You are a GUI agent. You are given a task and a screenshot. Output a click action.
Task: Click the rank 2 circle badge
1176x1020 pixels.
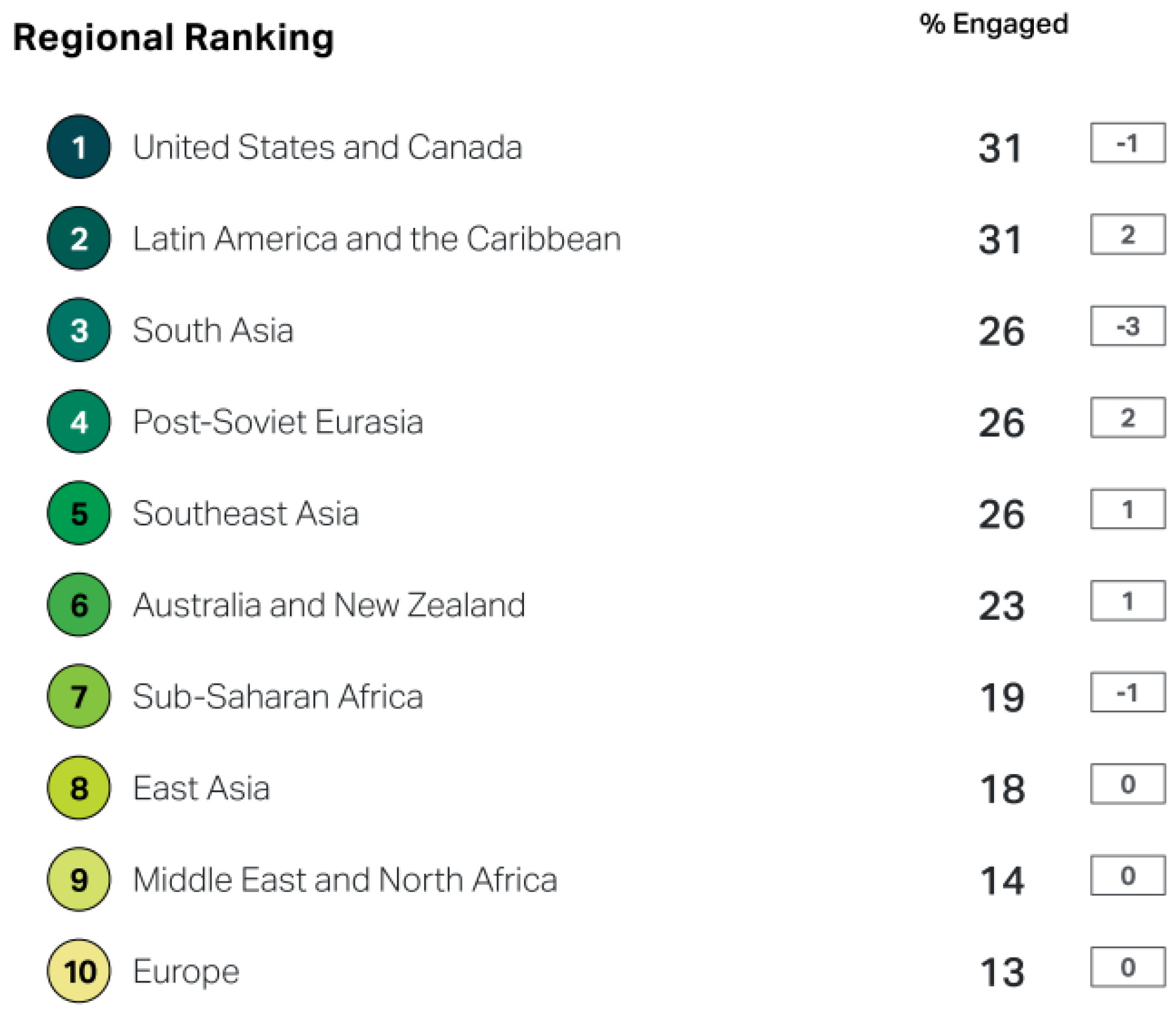(x=79, y=239)
